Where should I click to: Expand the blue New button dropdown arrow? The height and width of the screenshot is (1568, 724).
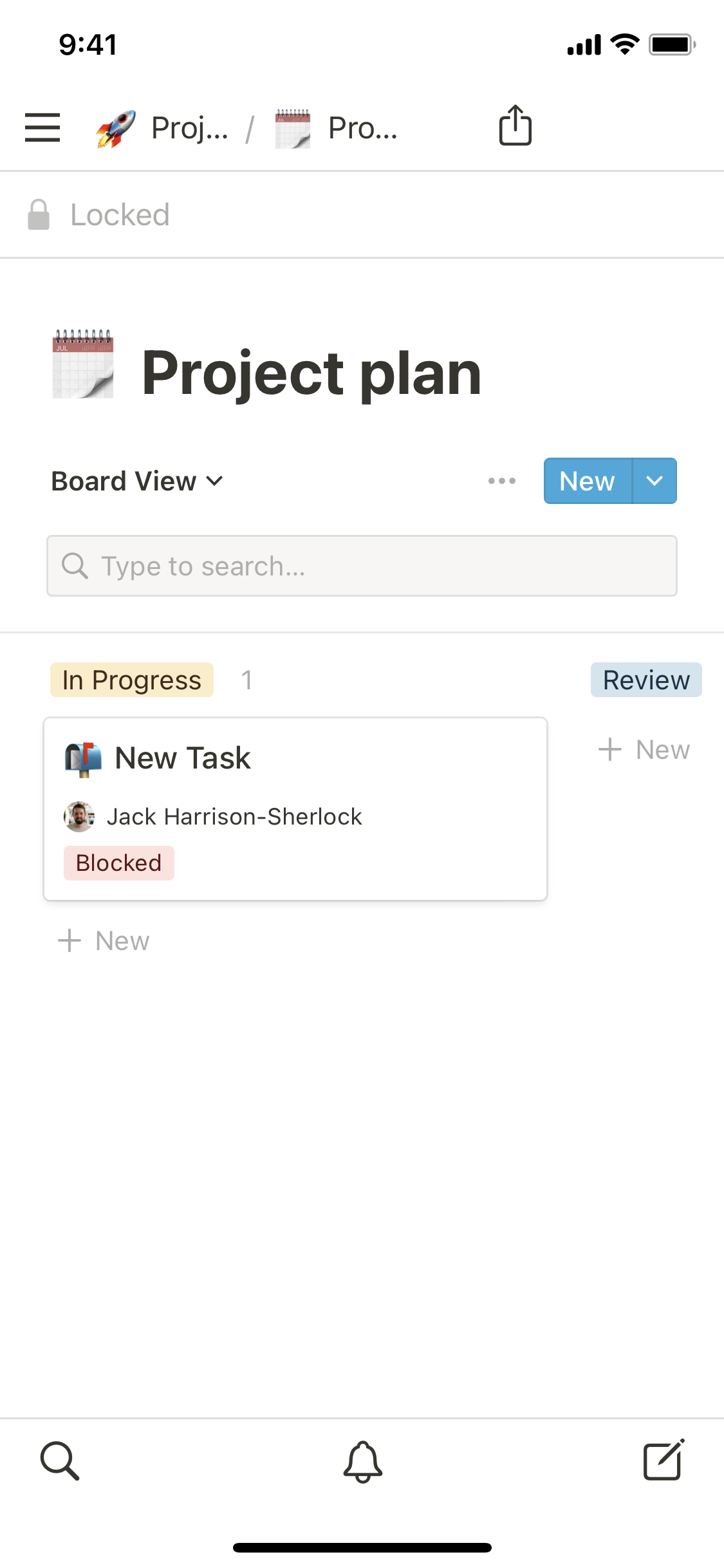(654, 481)
